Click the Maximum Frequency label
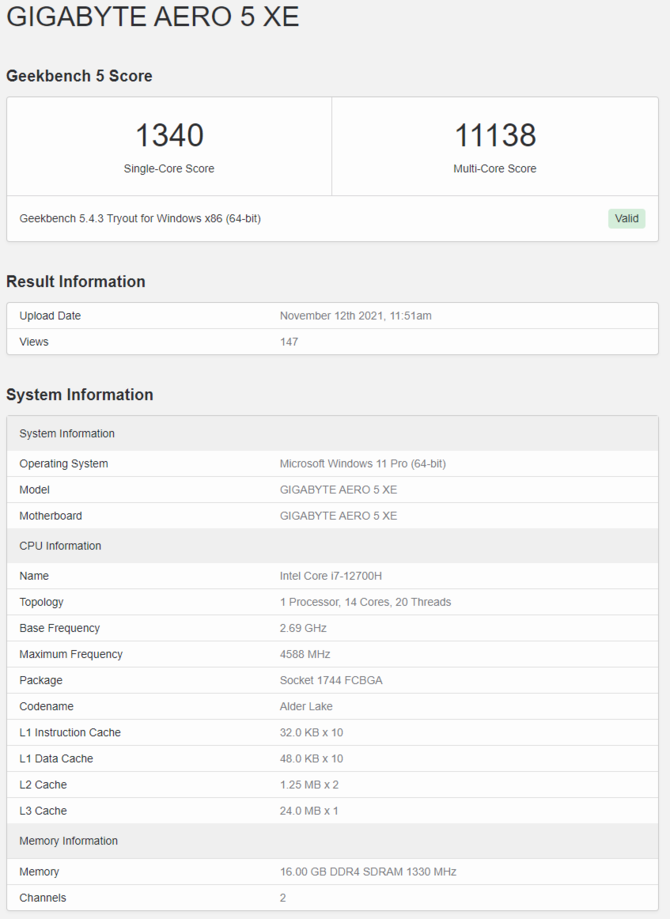 pyautogui.click(x=71, y=655)
